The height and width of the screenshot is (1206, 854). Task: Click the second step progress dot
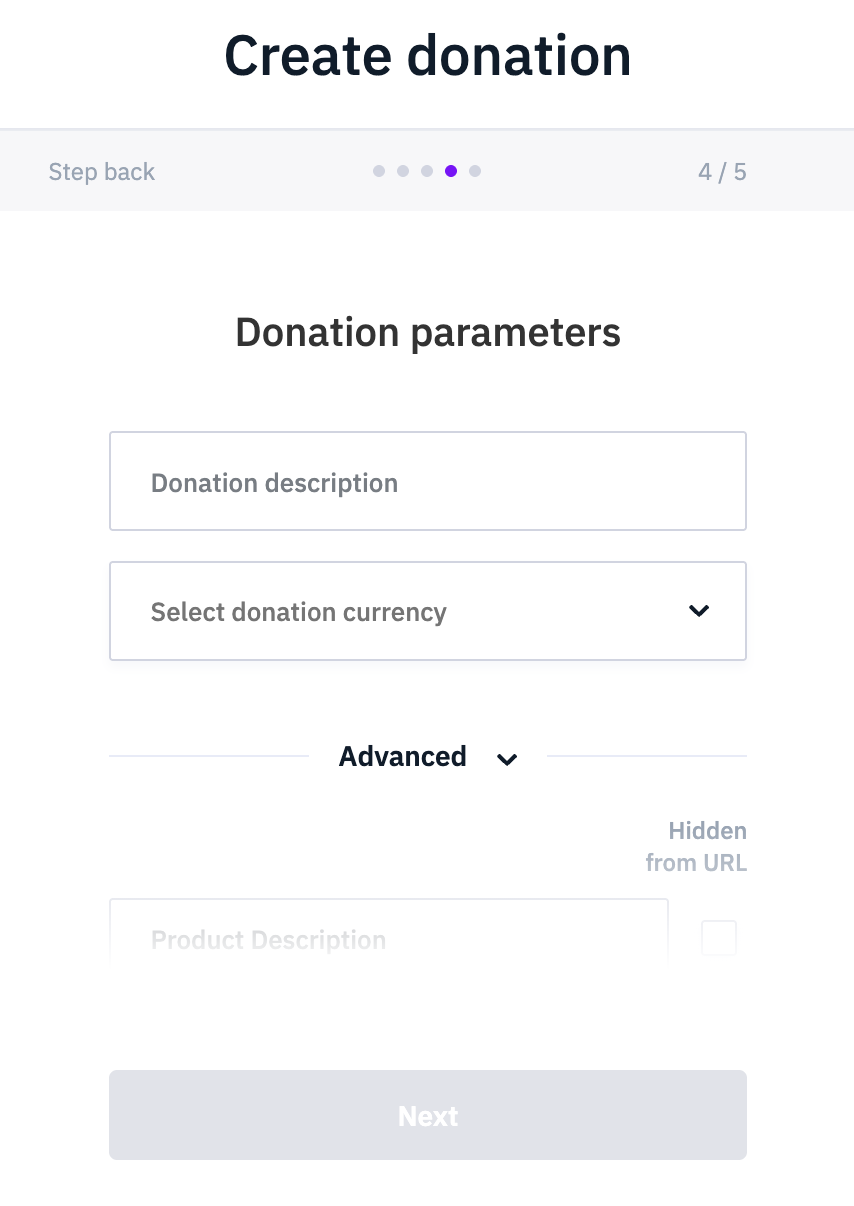[x=403, y=171]
